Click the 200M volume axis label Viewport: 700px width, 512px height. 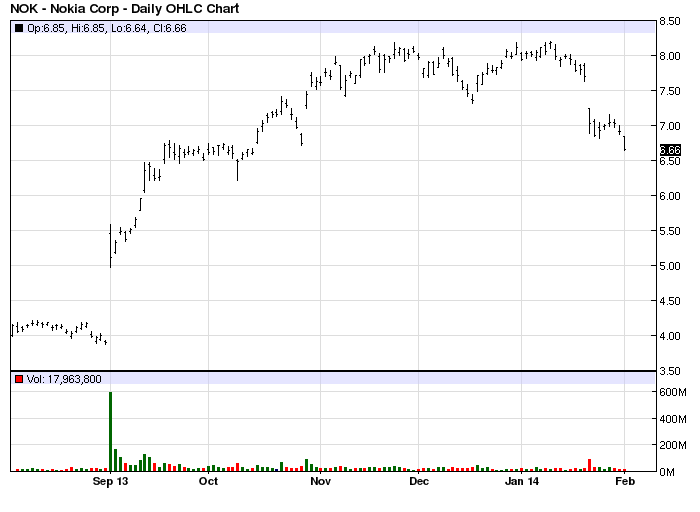tap(672, 445)
